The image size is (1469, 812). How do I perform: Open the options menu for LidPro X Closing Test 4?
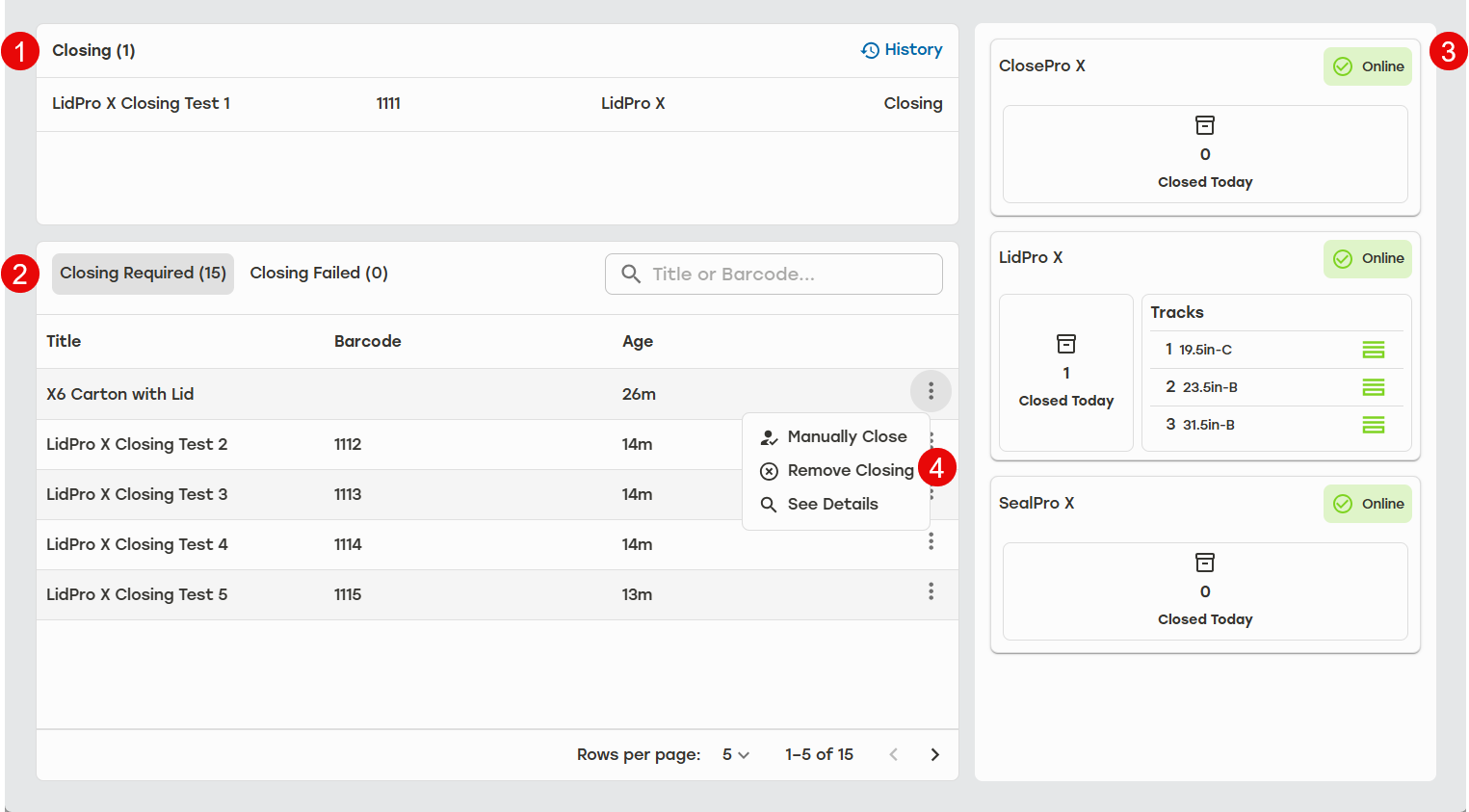click(931, 541)
